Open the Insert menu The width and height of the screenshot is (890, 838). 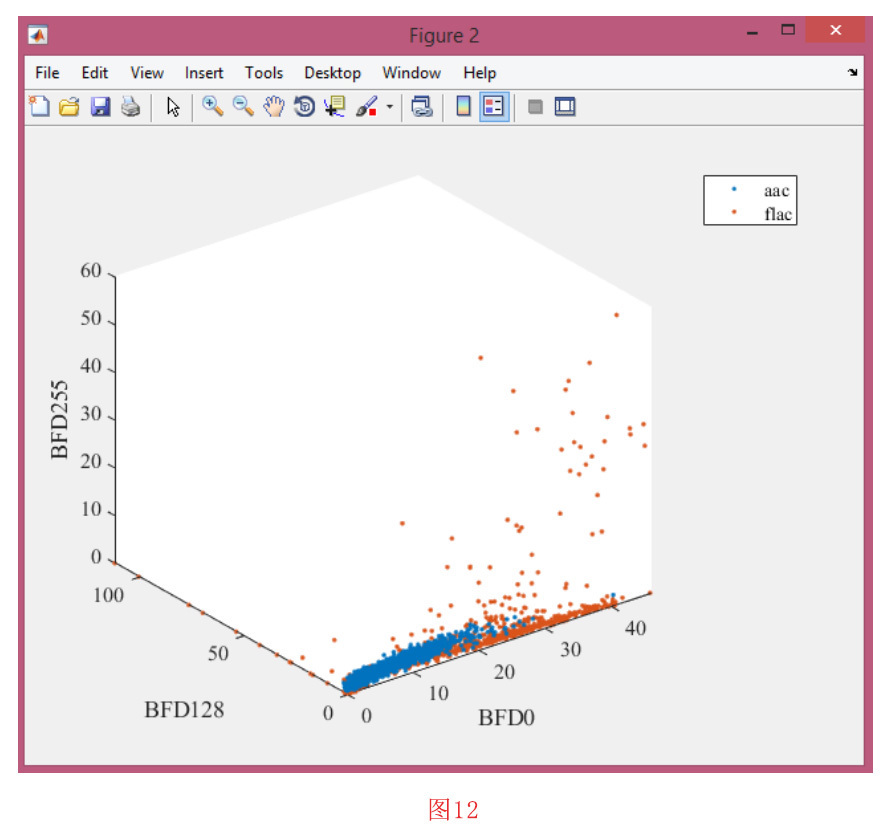pos(204,73)
